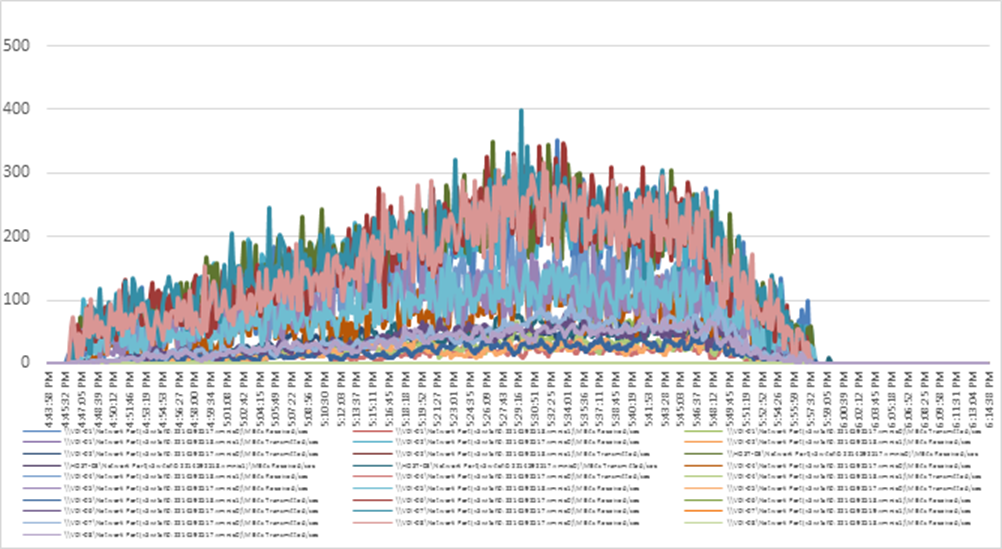Screen dimensions: 1002x549
Task: Click the 300 label on the vertical axis
Action: tap(16, 173)
